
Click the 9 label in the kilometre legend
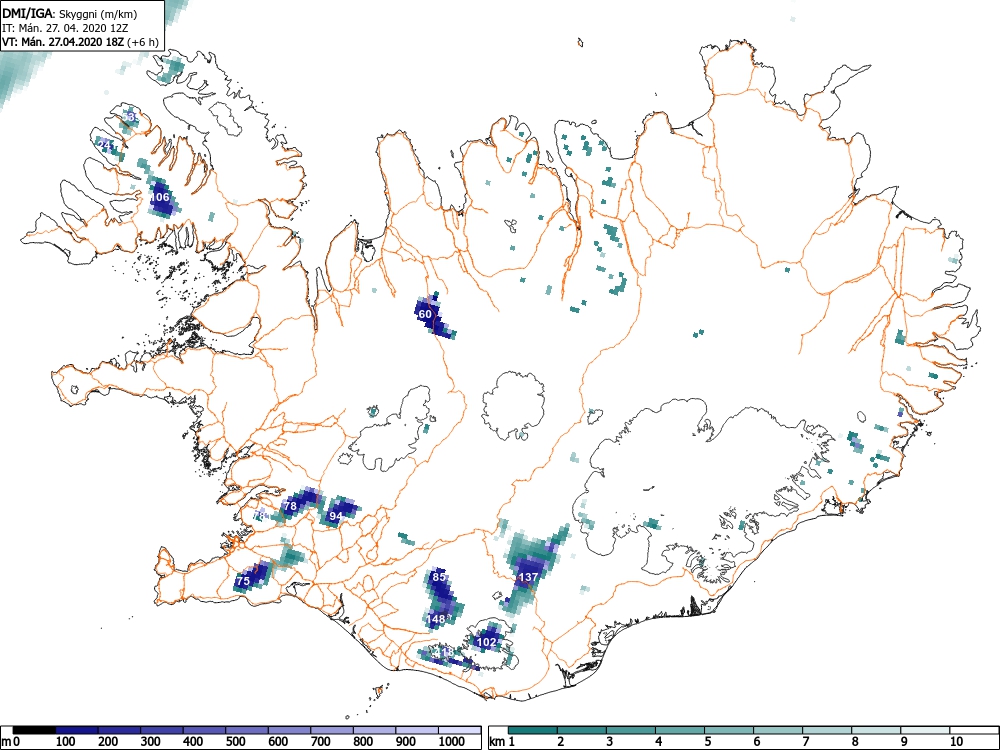[904, 742]
